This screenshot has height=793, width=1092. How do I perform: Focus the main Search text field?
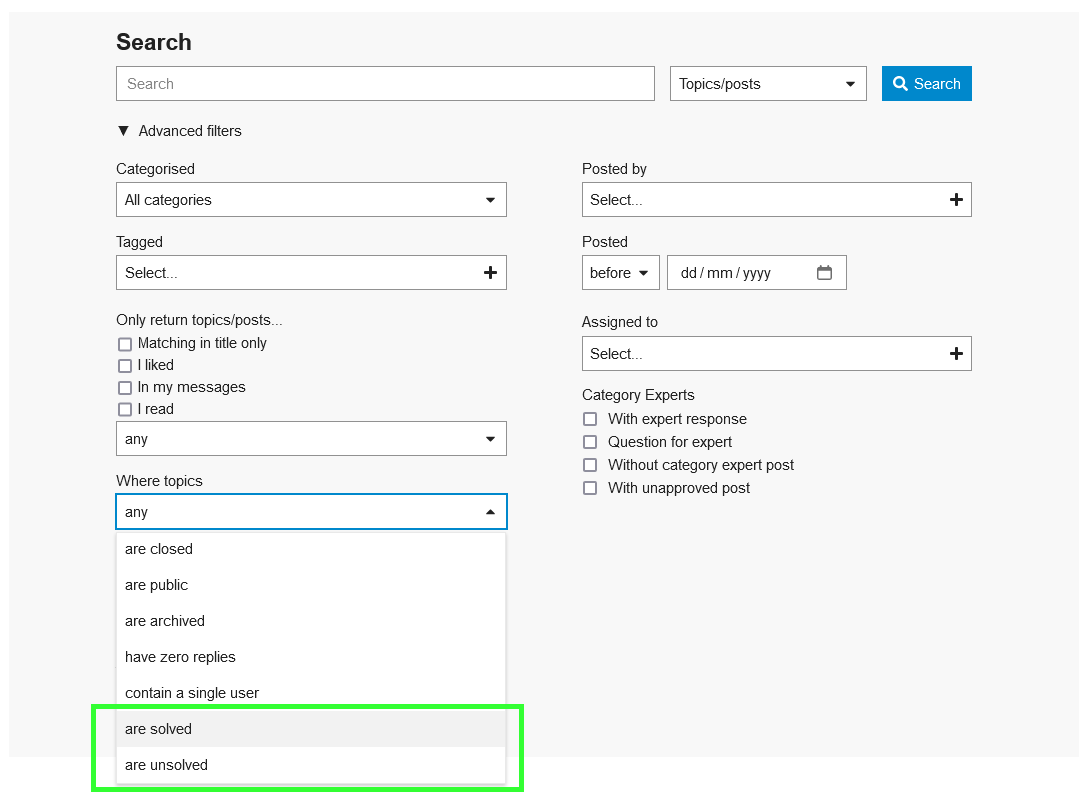pyautogui.click(x=385, y=84)
